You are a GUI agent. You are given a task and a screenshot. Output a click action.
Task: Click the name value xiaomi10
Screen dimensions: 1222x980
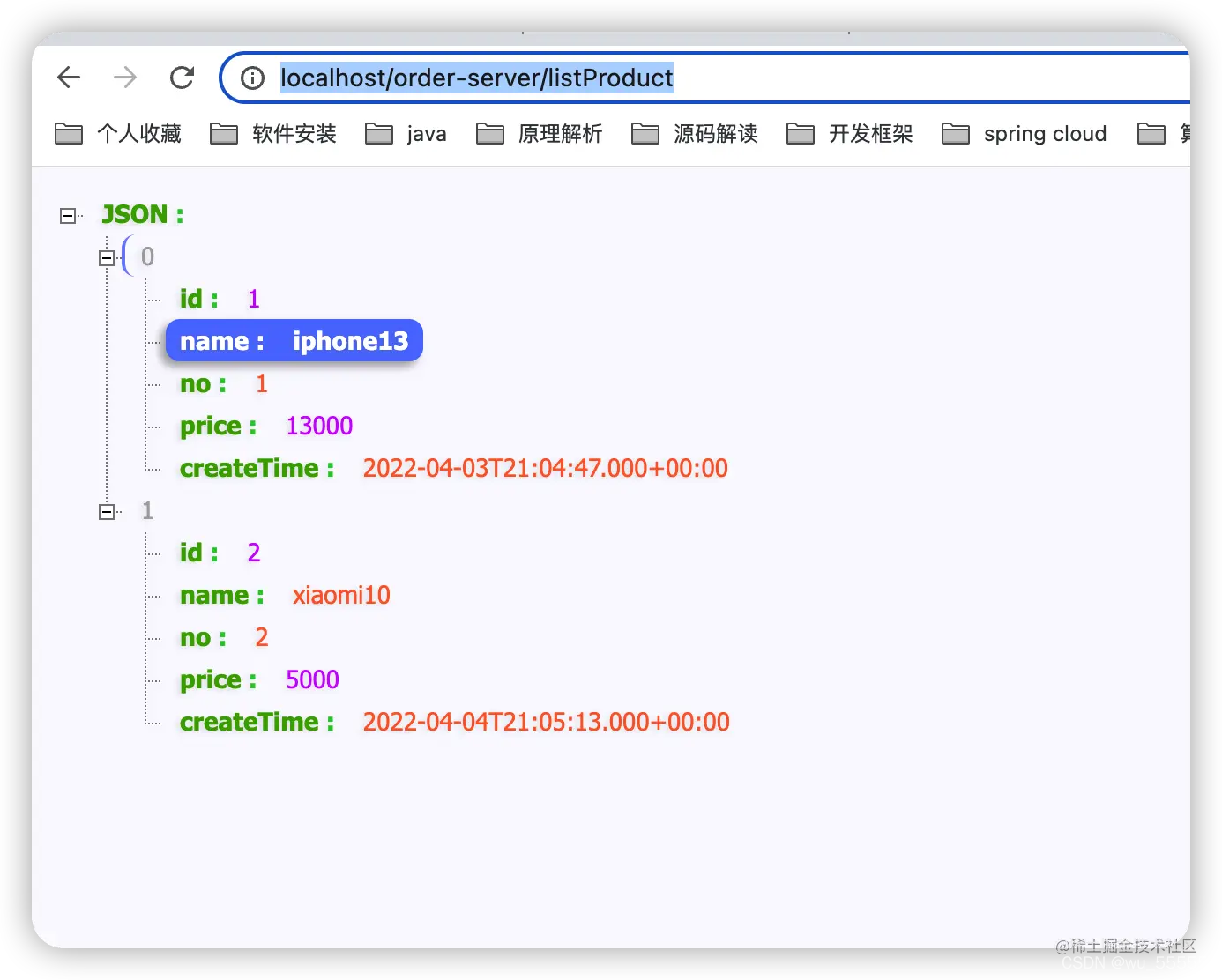tap(341, 596)
